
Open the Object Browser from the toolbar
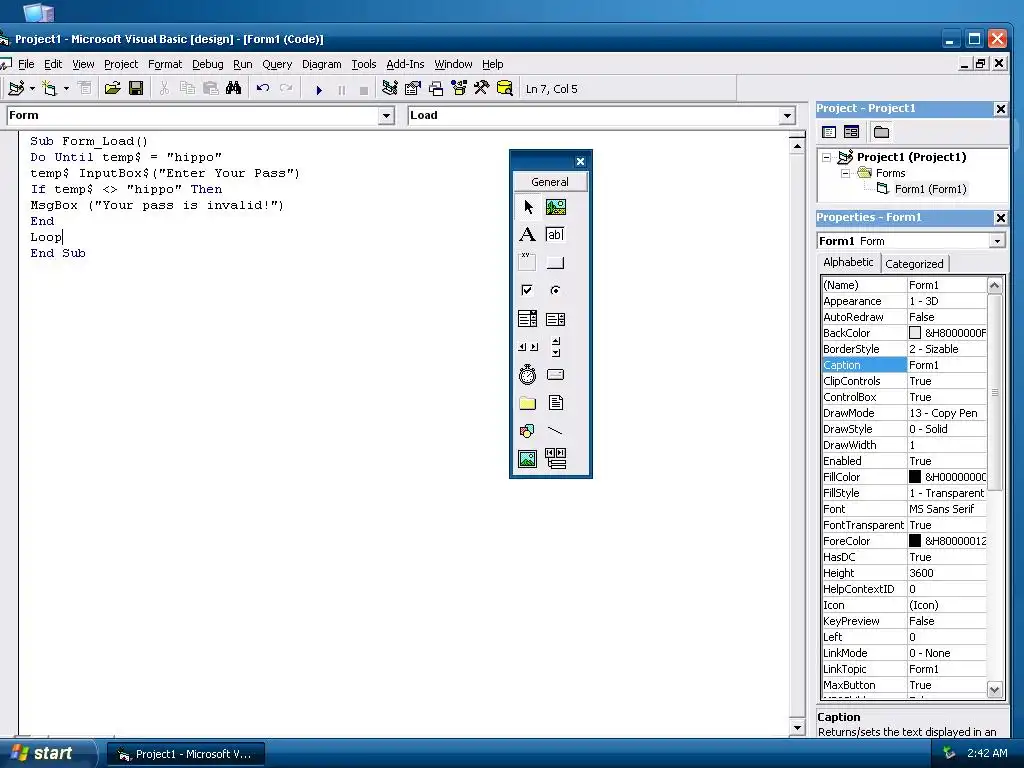click(459, 88)
